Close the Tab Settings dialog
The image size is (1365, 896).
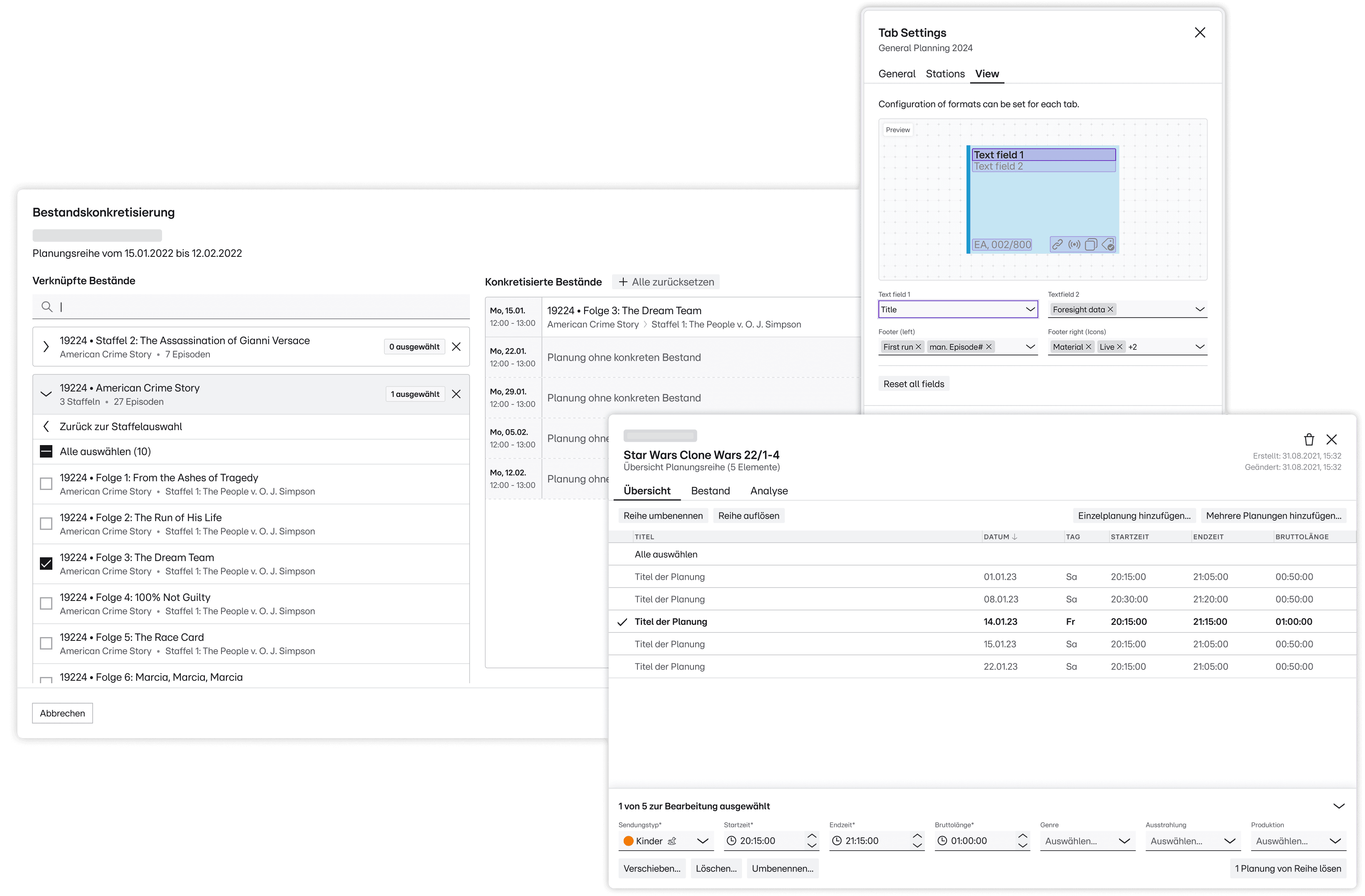click(1200, 33)
